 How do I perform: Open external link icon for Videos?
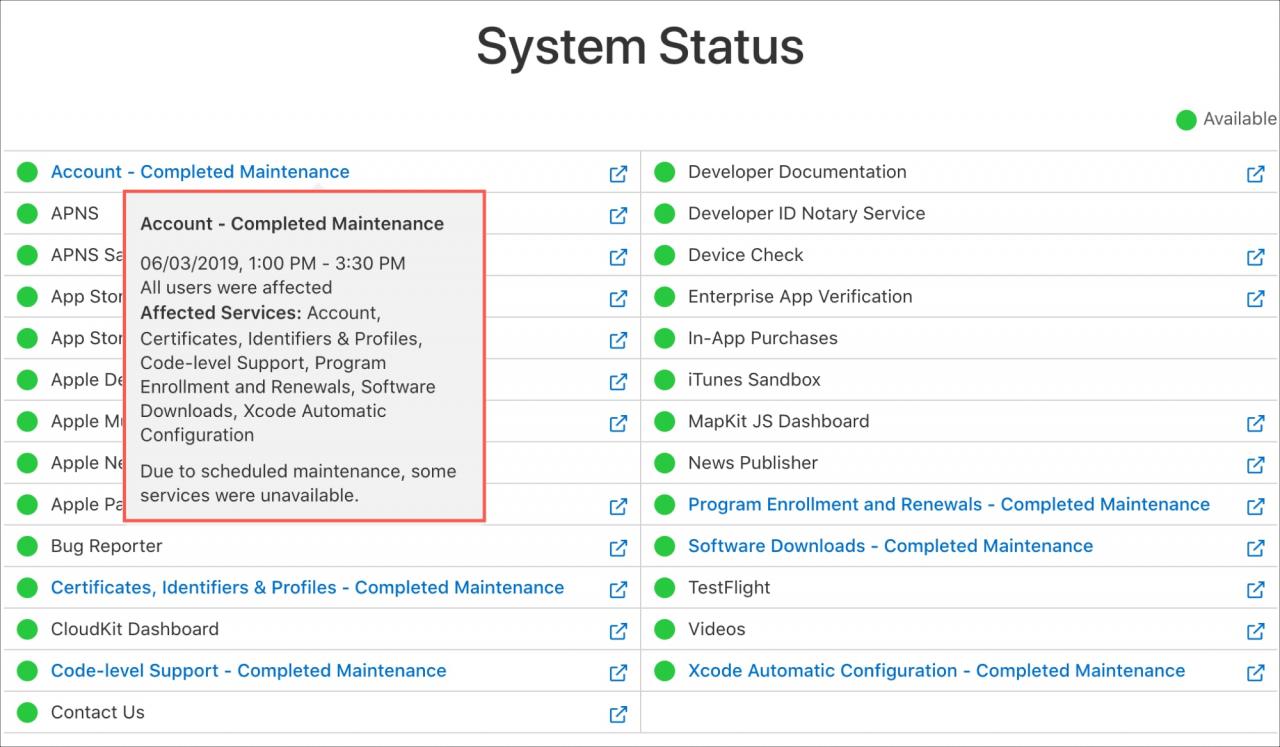coord(1255,631)
